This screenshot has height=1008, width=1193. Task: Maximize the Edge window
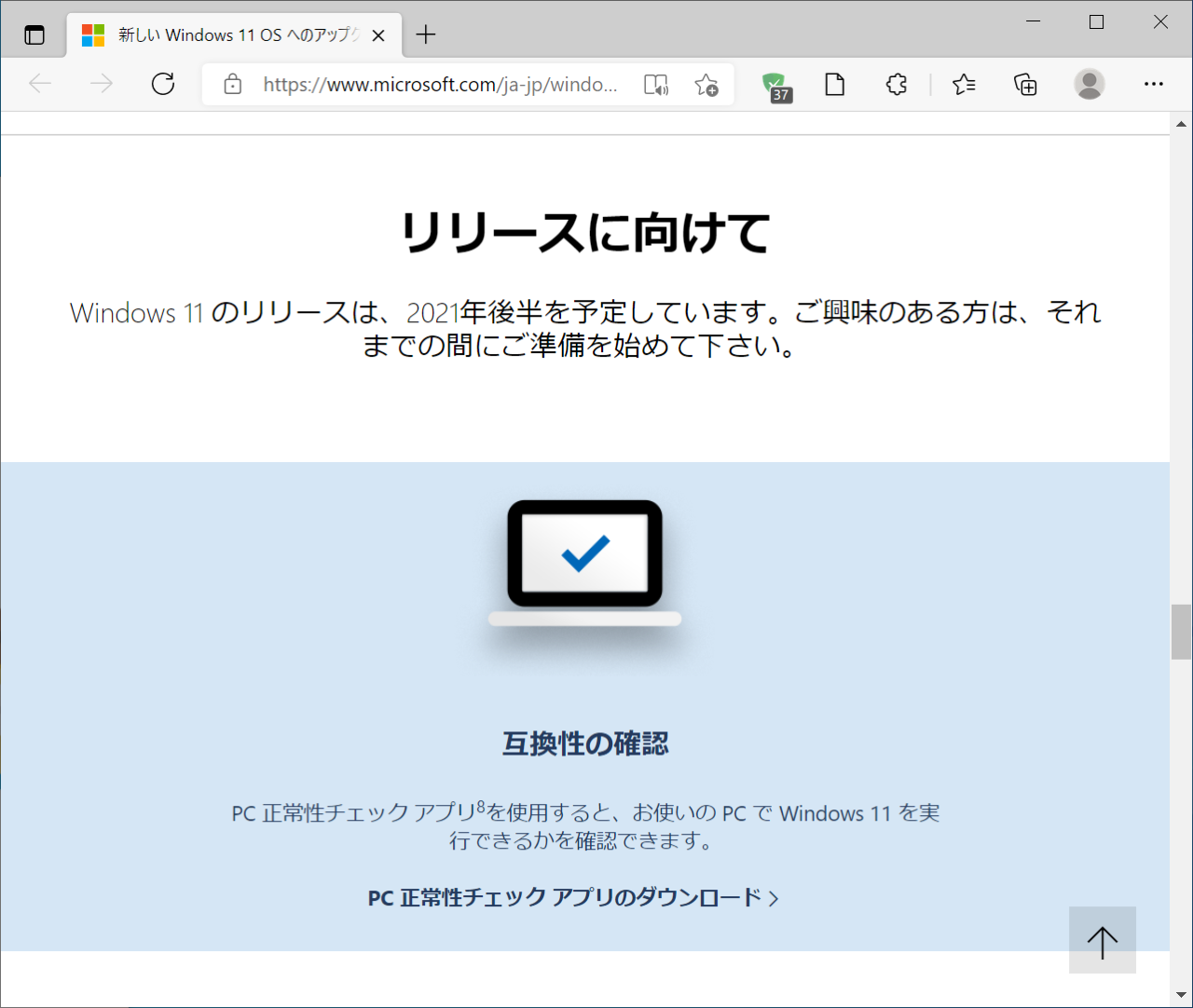pos(1097,21)
